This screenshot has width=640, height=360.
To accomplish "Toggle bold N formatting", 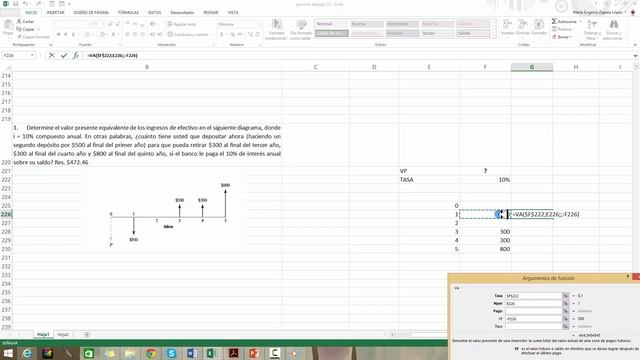I will tap(59, 34).
